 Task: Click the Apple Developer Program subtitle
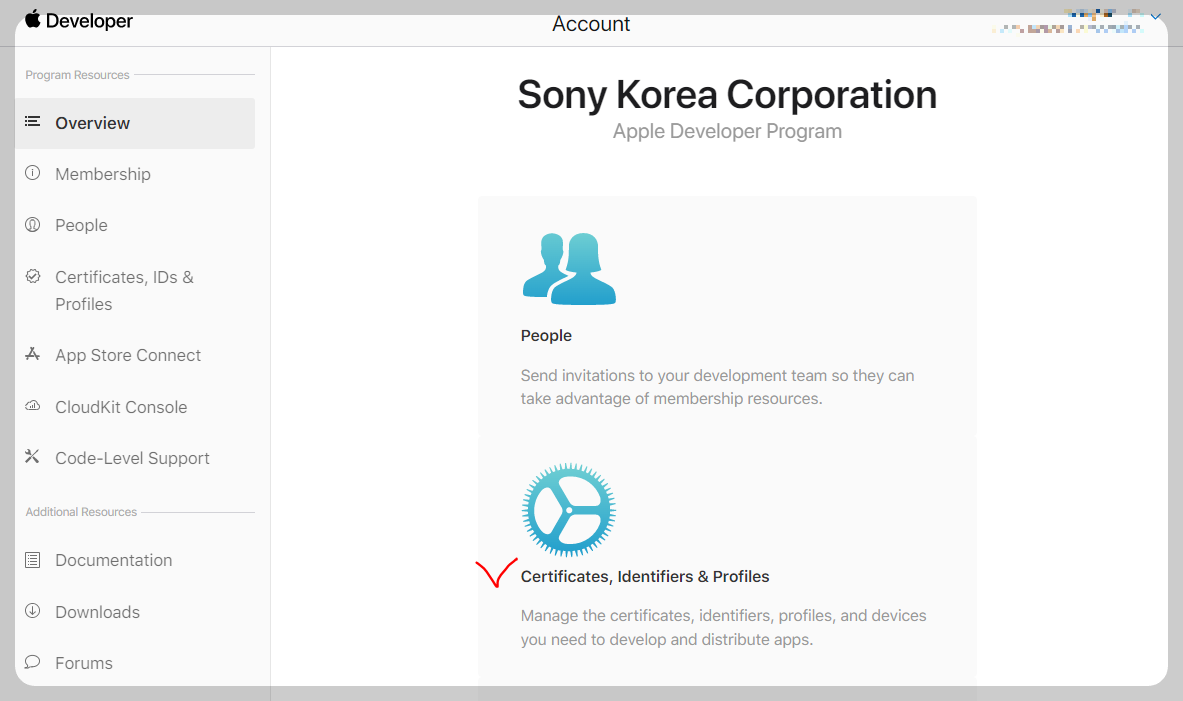727,131
